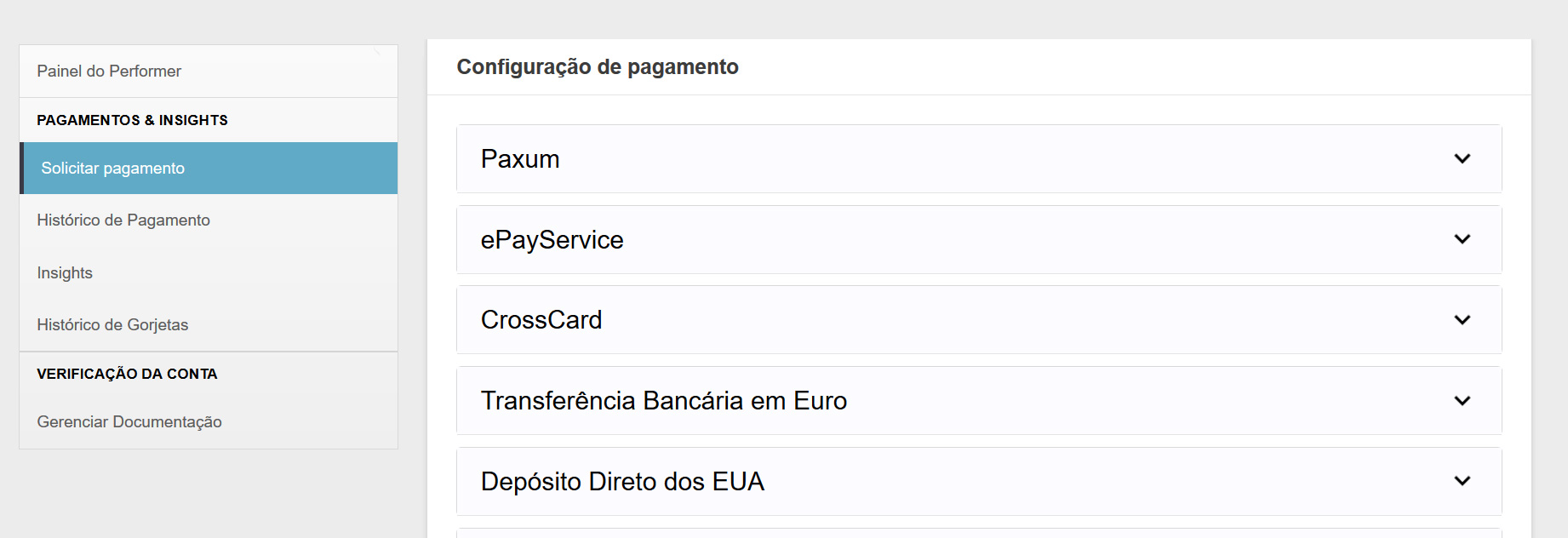Open the Depósito Direto dos EUA label
The width and height of the screenshot is (1568, 538).
click(x=622, y=482)
